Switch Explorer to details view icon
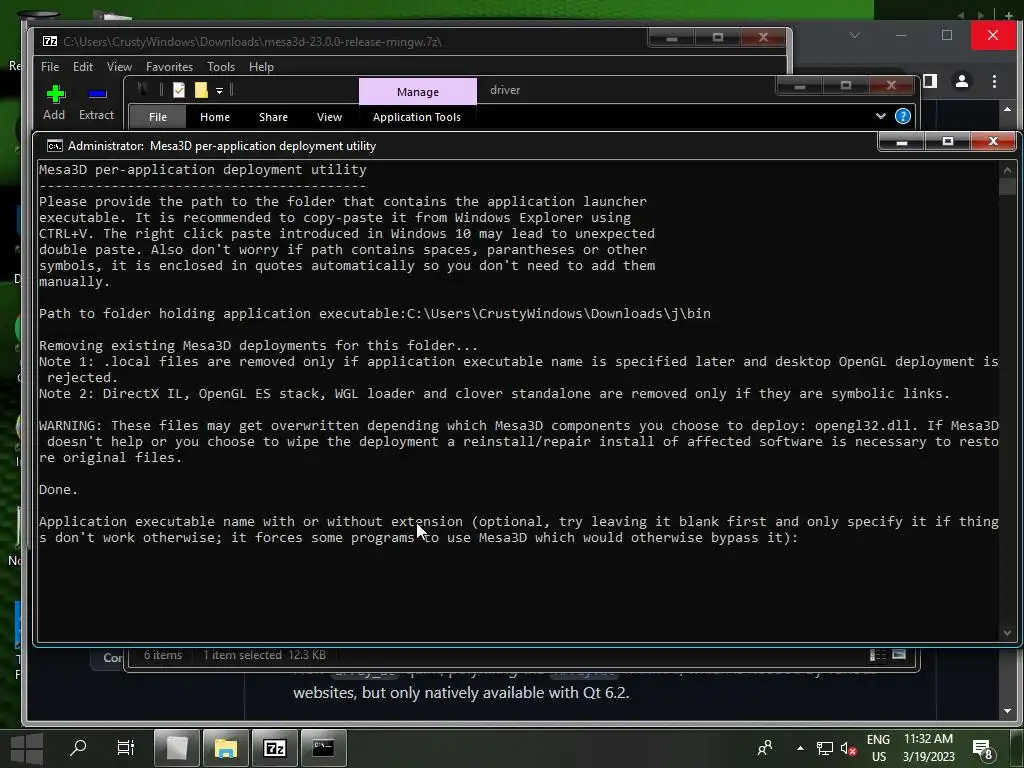Screen dimensions: 1024x768 [877, 654]
